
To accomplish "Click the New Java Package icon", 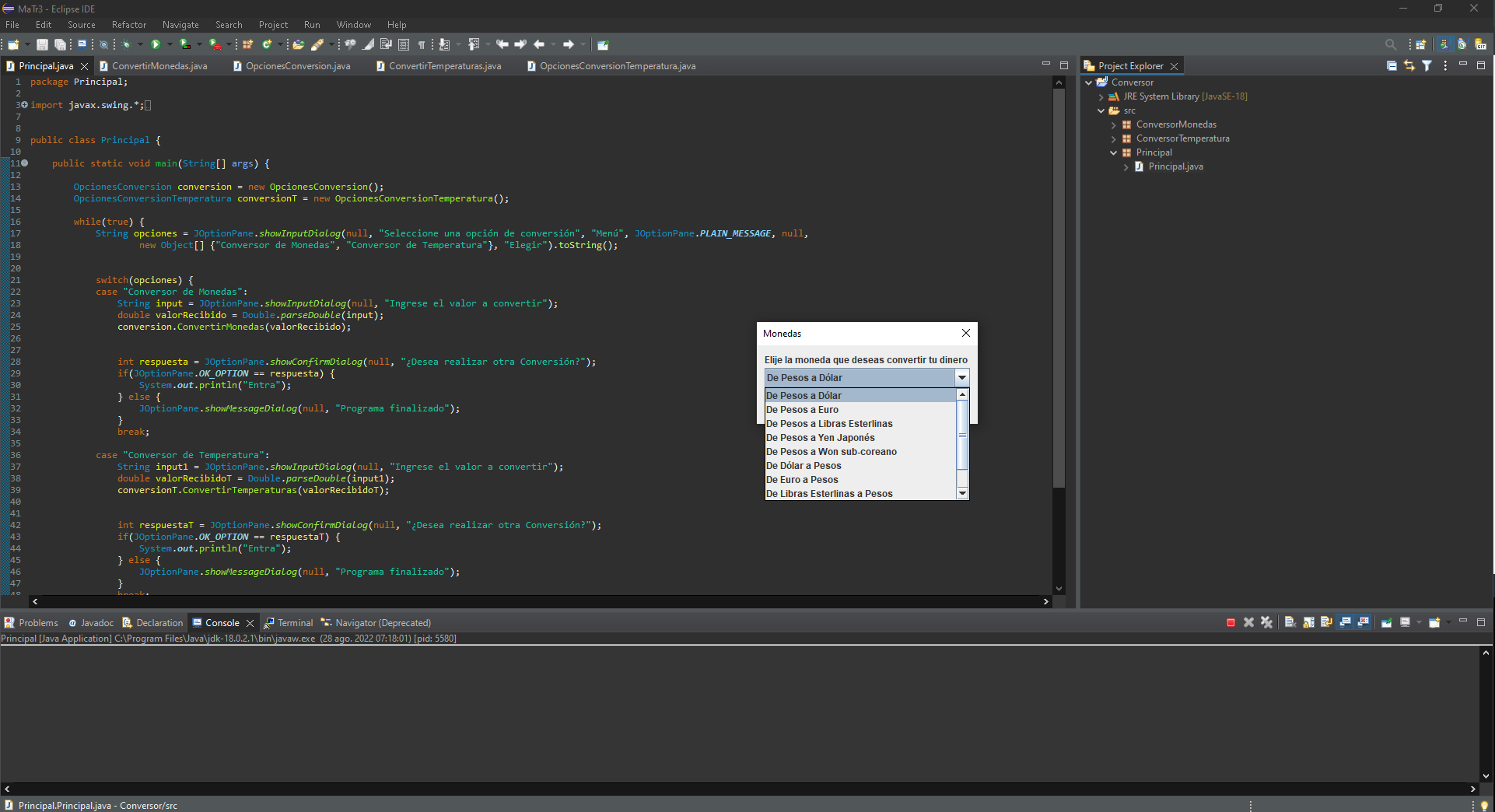I will point(248,45).
